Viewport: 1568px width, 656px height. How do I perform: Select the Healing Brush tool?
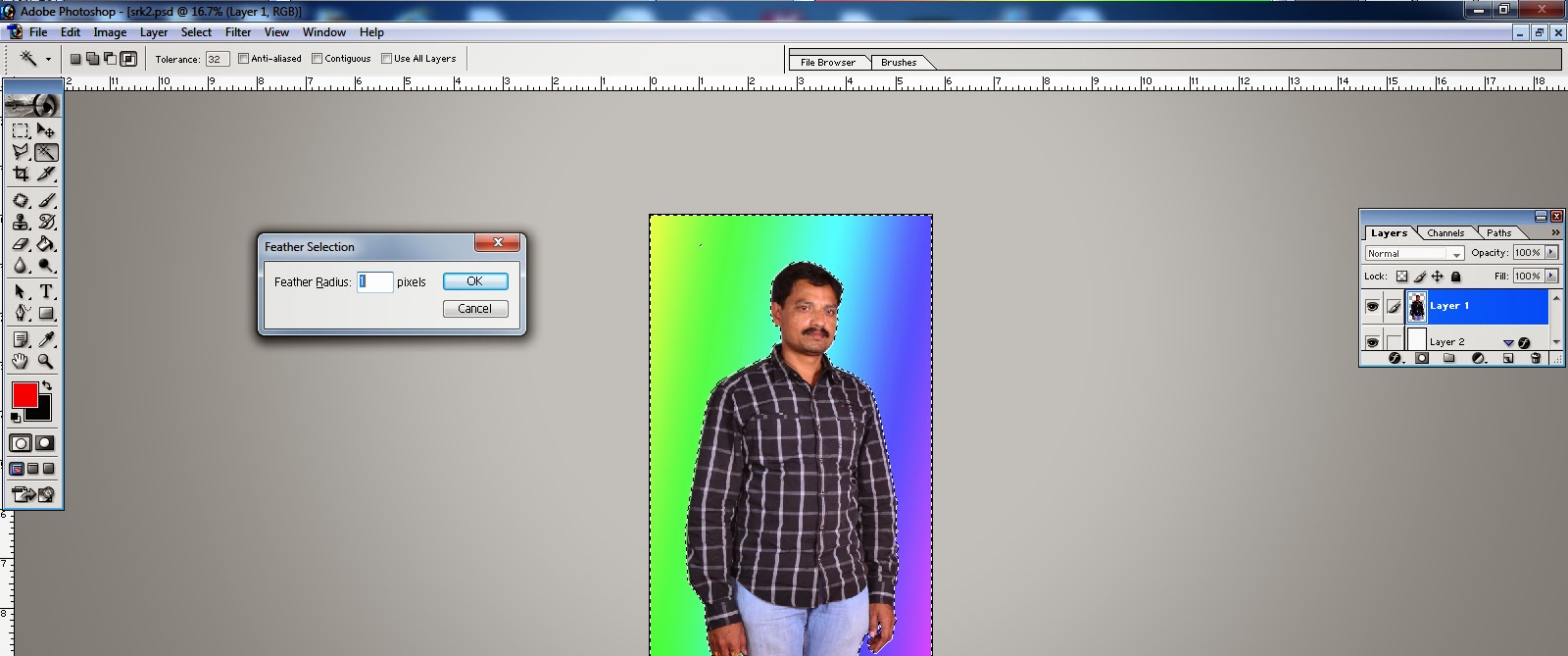tap(21, 200)
